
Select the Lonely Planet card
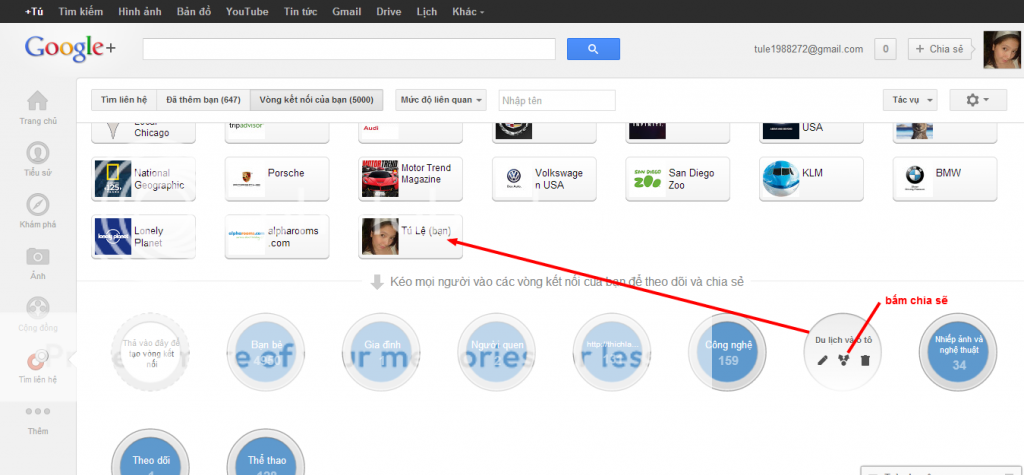tap(144, 237)
